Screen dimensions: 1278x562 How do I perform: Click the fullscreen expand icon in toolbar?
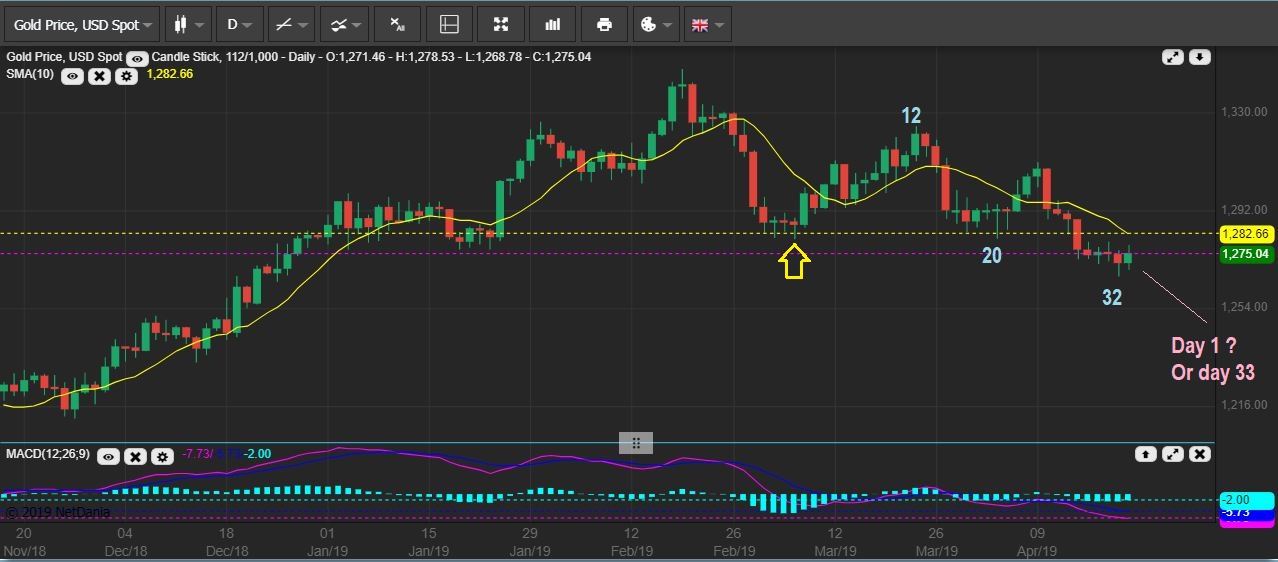click(x=502, y=24)
